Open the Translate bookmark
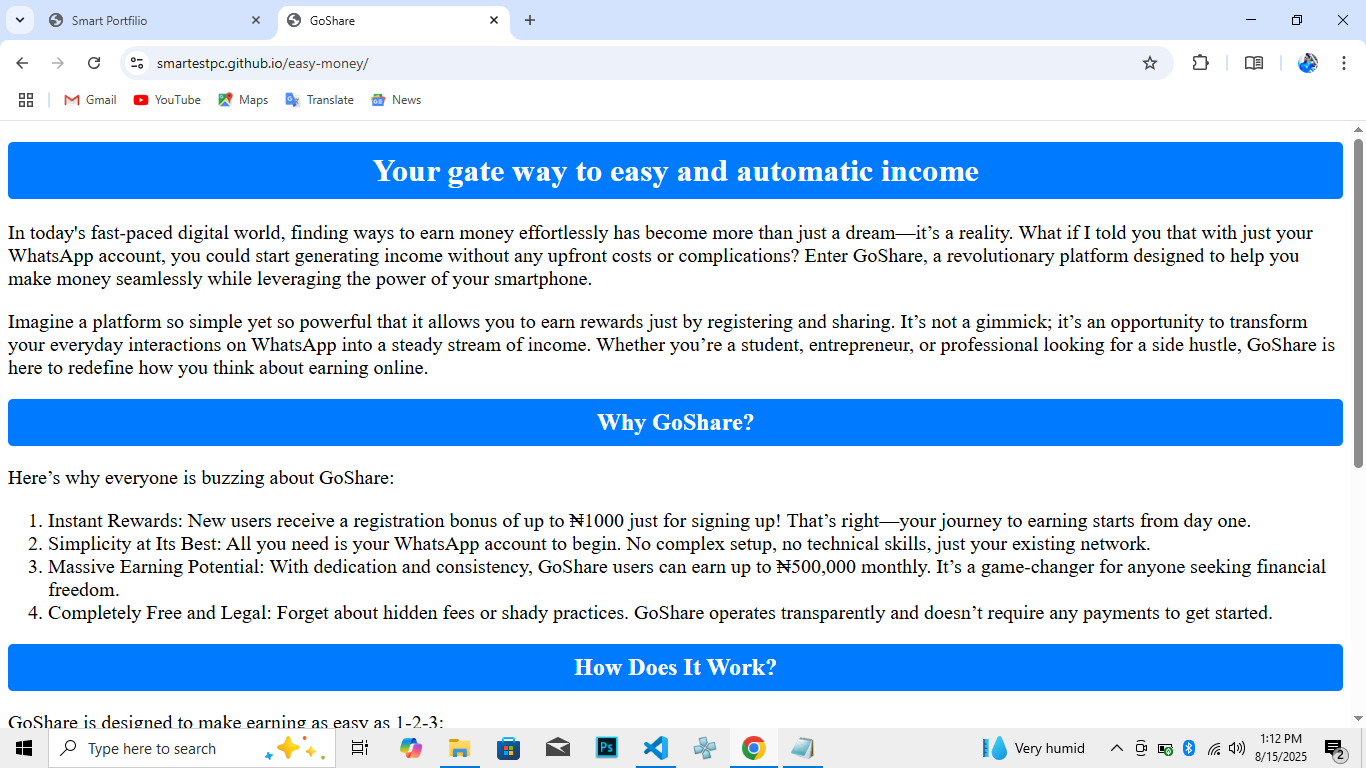 319,100
